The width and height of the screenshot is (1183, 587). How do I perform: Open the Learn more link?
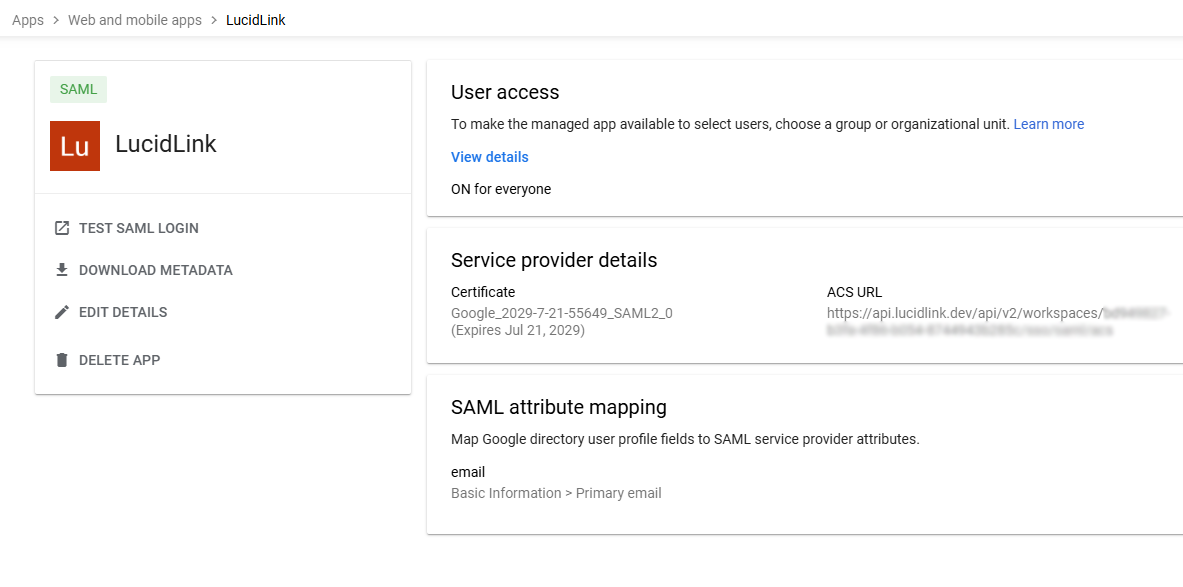click(1049, 124)
